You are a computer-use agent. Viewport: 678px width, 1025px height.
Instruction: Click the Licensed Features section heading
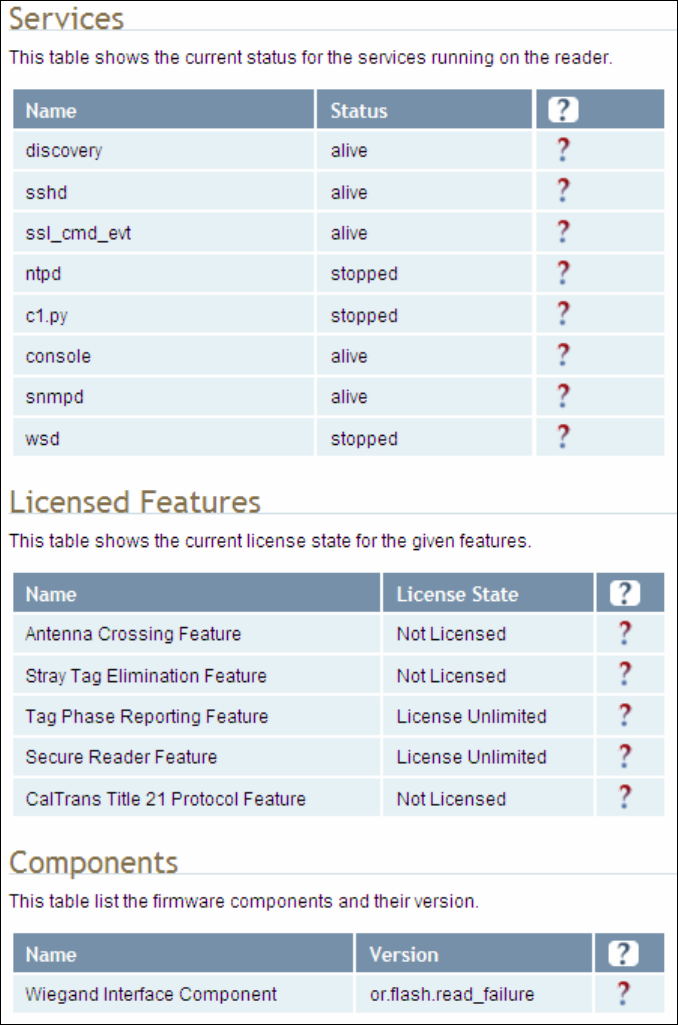[135, 502]
